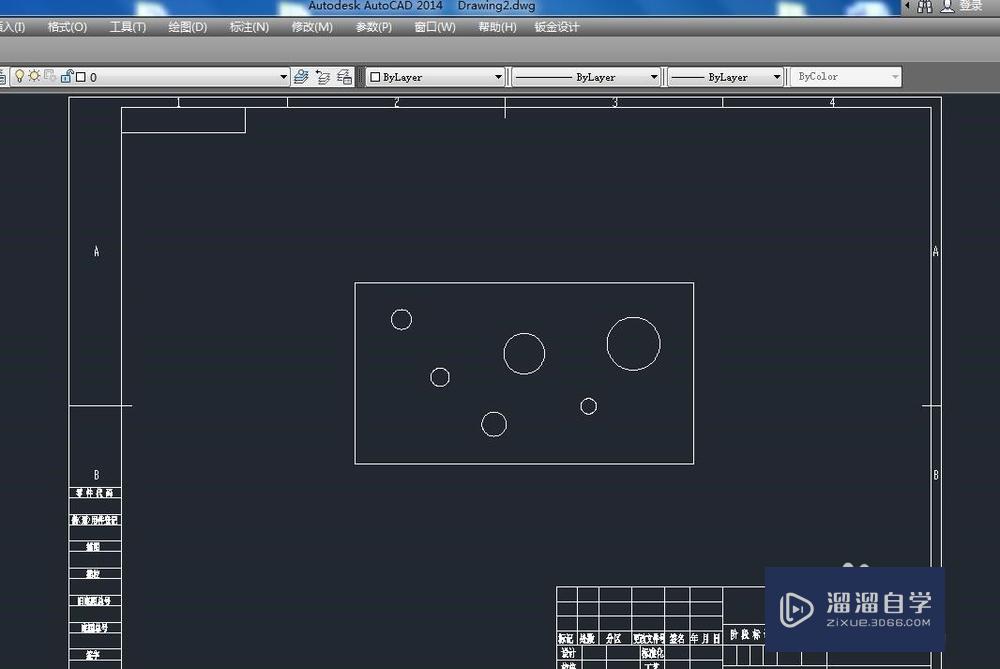This screenshot has height=669, width=1000.
Task: Click the Drawing2.dwg title text
Action: point(496,6)
